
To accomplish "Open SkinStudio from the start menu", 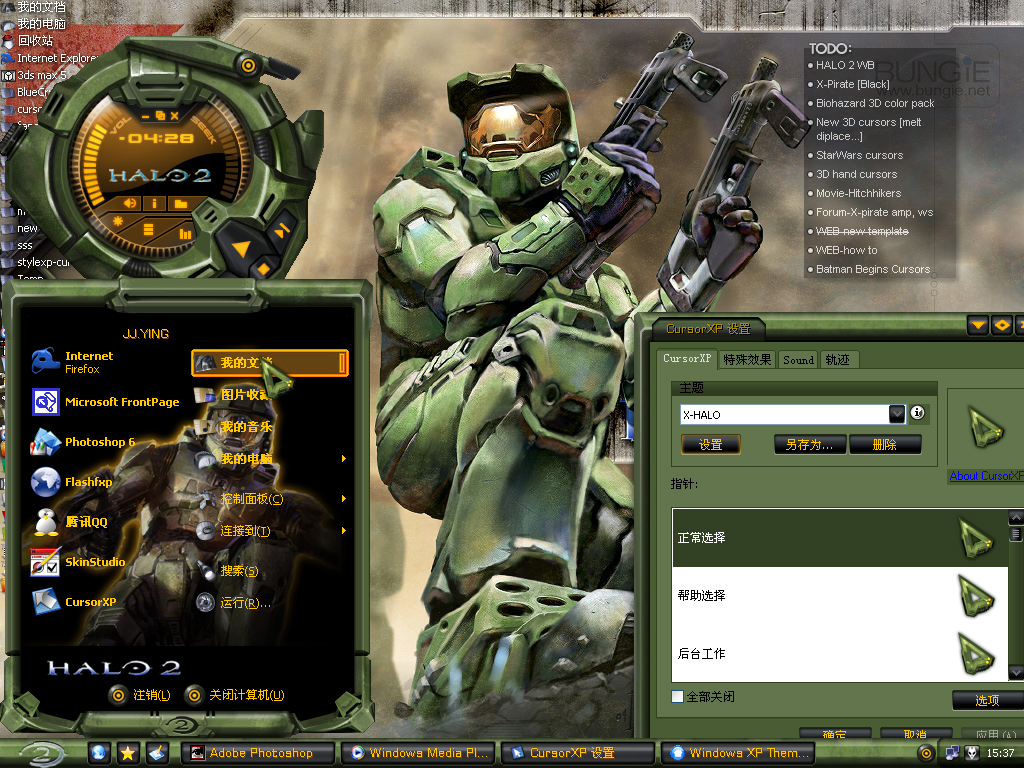I will pyautogui.click(x=78, y=562).
